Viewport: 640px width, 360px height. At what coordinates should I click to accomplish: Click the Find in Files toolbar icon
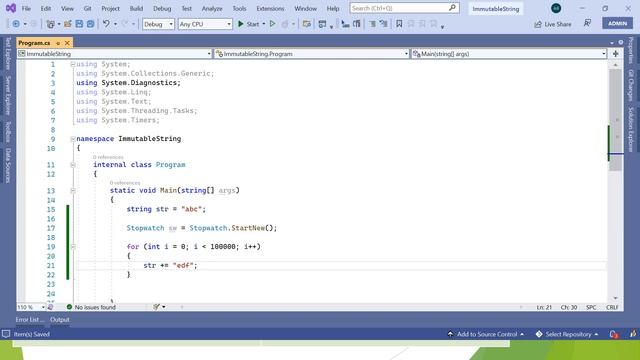(307, 24)
